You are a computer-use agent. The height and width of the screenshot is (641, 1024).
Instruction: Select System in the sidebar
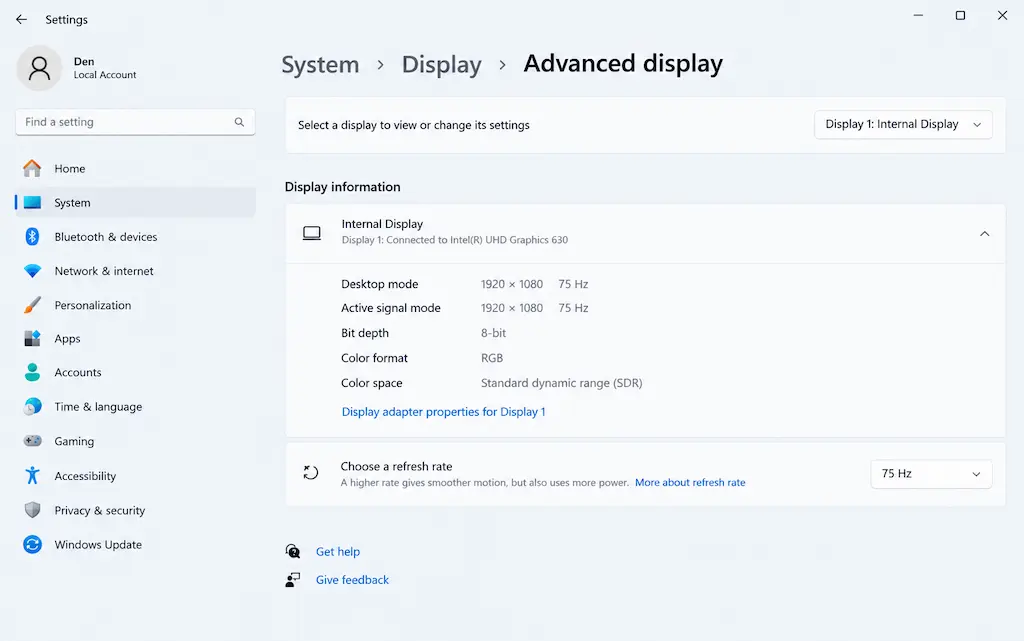coord(135,203)
